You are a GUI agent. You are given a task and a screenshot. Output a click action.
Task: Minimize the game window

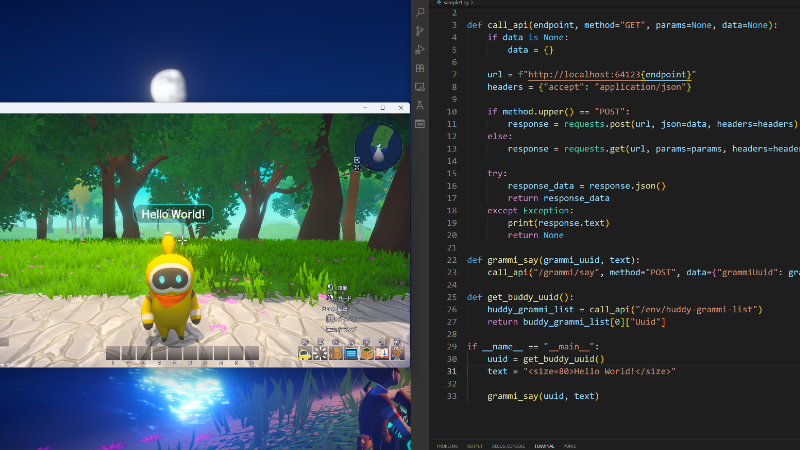(x=365, y=108)
